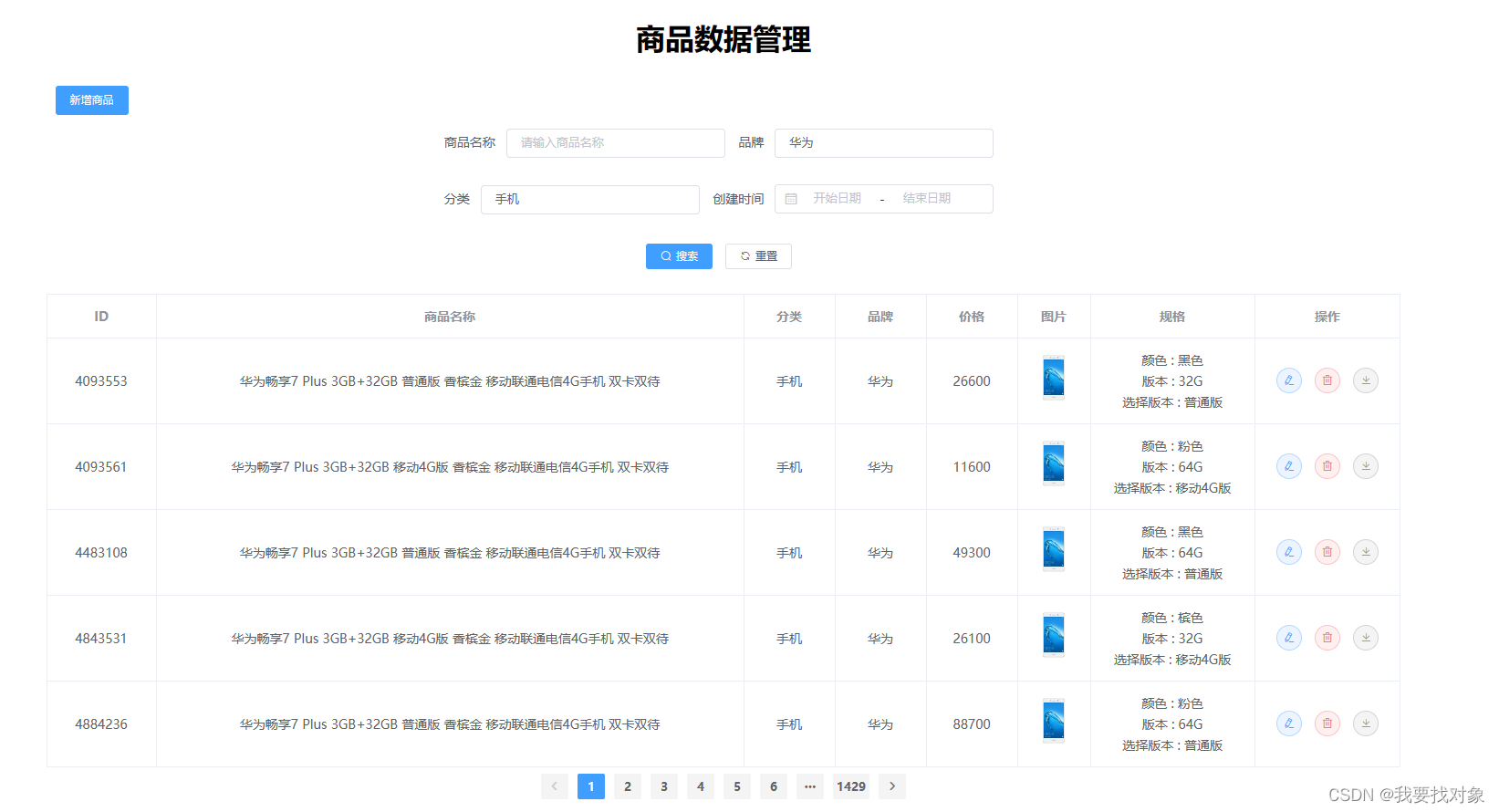1499x812 pixels.
Task: Edit product 4884236 with pencil icon
Action: [1288, 724]
